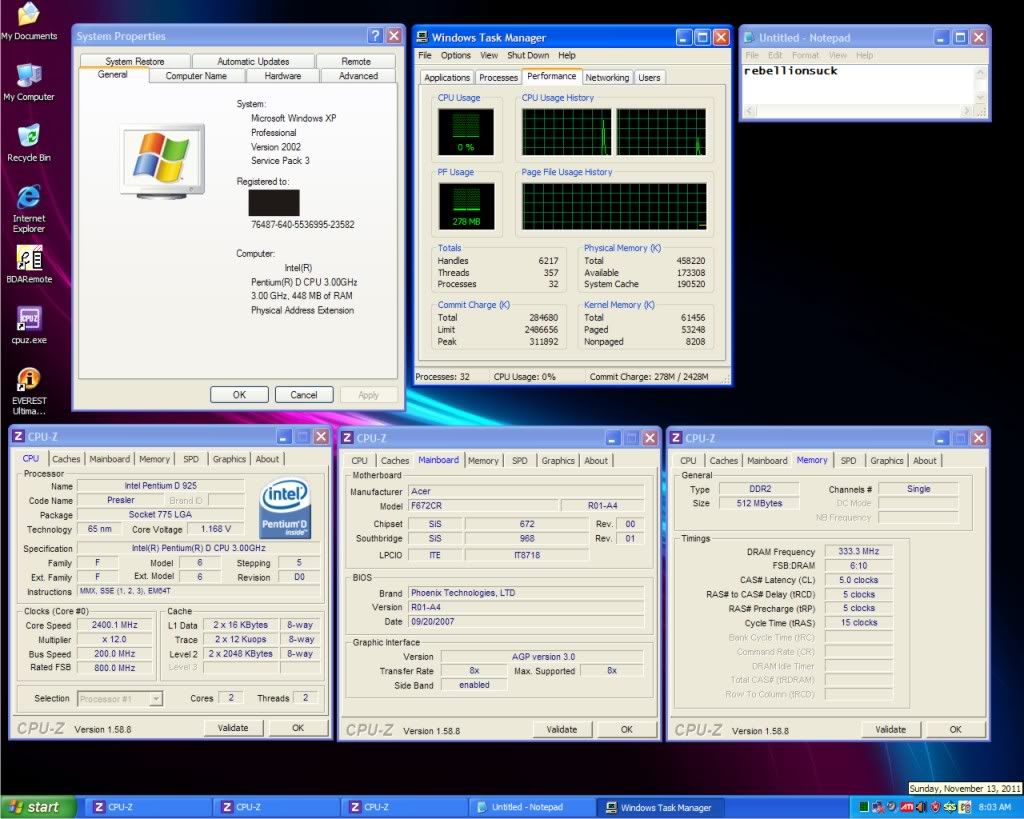Screen dimensions: 1024x819
Task: Click the Task Manager title bar icon
Action: tap(423, 37)
